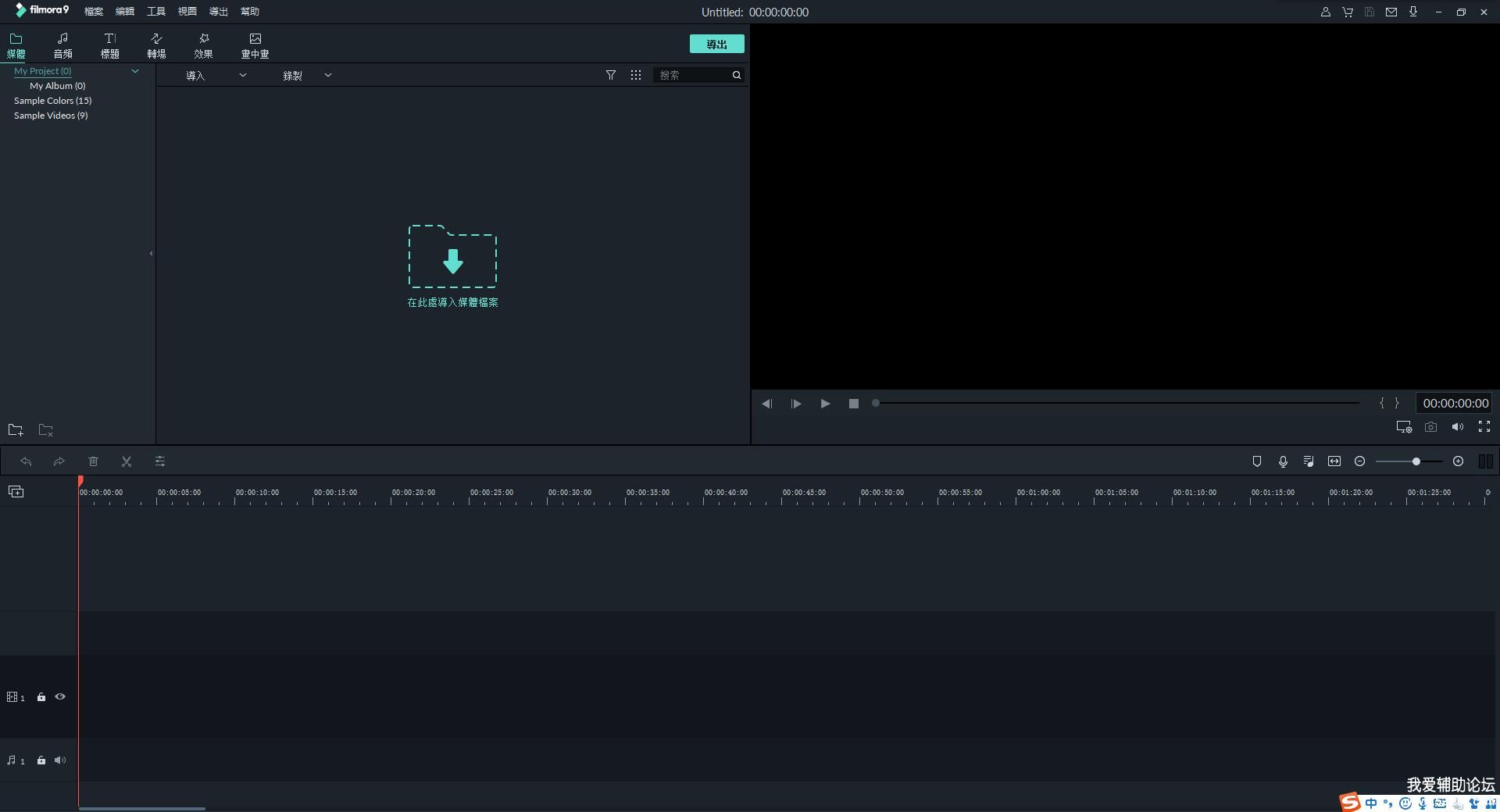The image size is (1500, 812).
Task: Zoom timeline to fit icon
Action: coord(1334,461)
